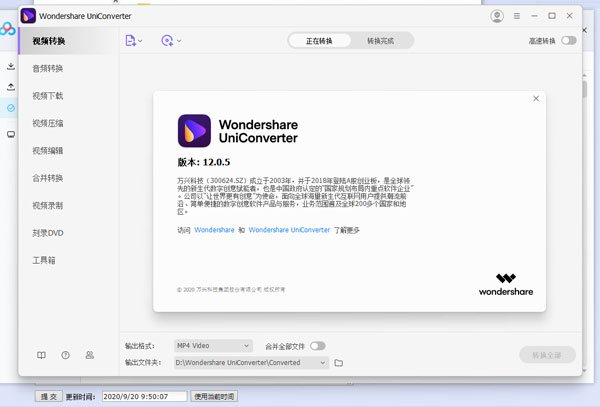Select 视频压缩 in the sidebar
Screen dimensions: 600x407
click(x=47, y=123)
